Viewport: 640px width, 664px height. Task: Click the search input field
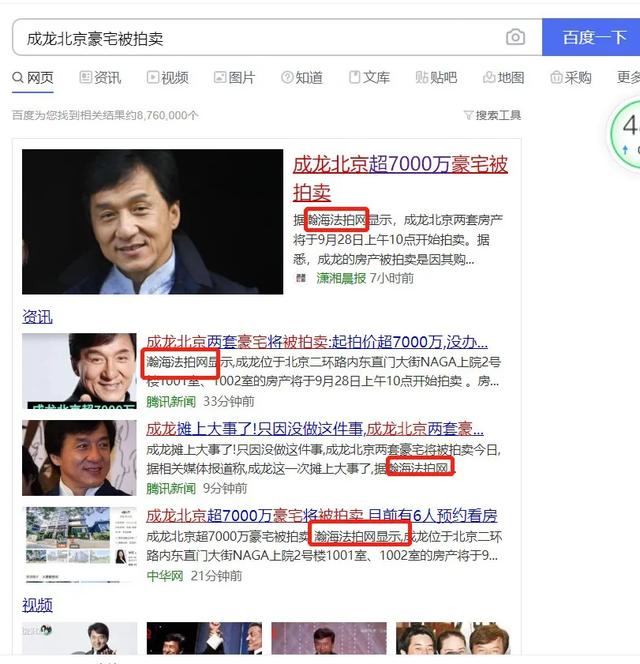[260, 38]
